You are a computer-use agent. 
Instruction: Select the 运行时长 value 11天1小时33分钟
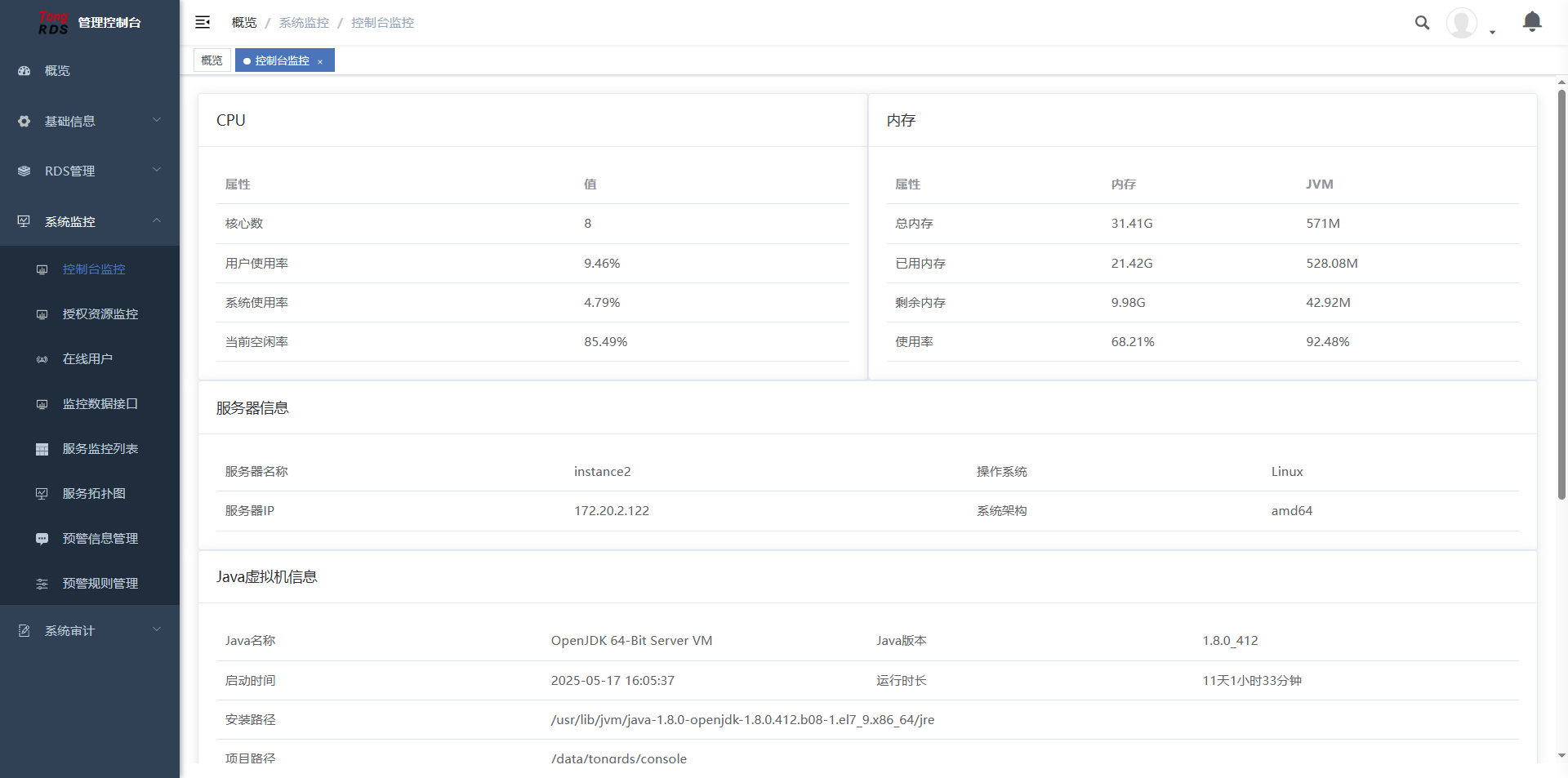coord(1252,681)
